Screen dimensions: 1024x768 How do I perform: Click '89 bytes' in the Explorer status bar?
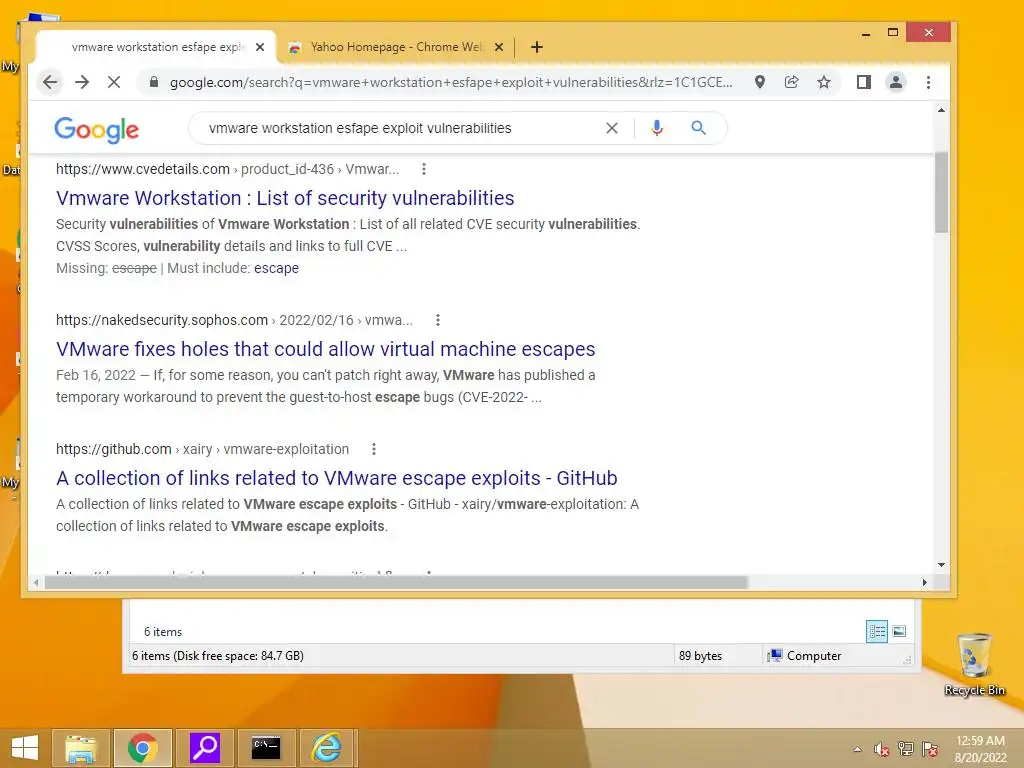700,656
